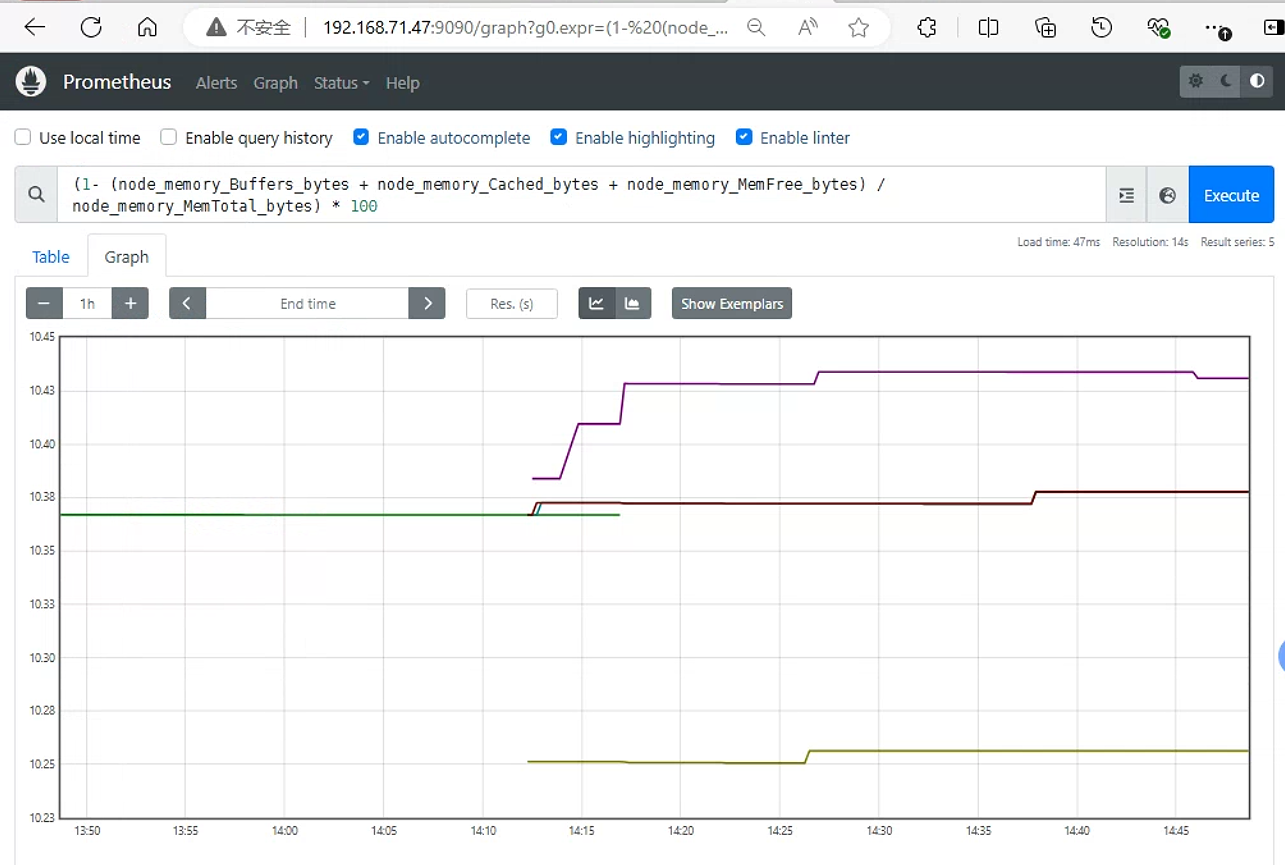
Task: Open the Alerts nav item
Action: [216, 83]
